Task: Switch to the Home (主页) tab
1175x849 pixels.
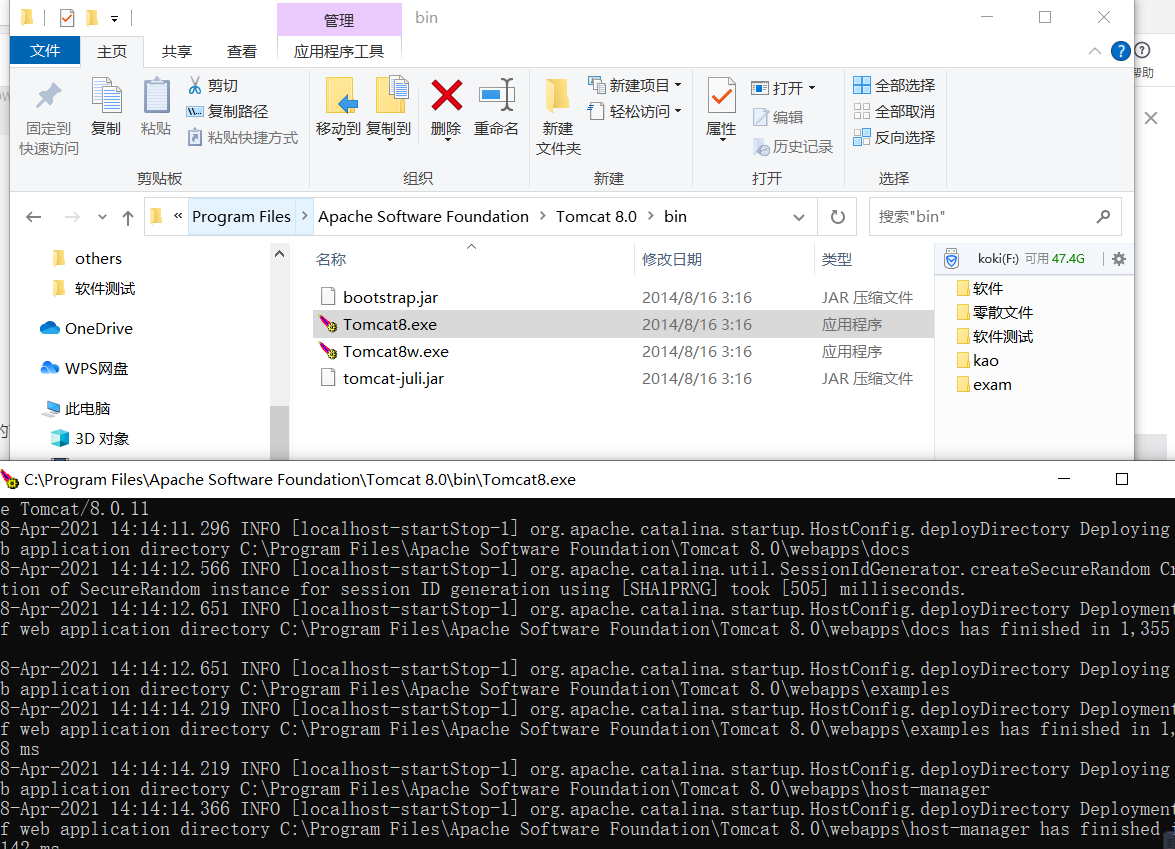Action: click(x=112, y=51)
